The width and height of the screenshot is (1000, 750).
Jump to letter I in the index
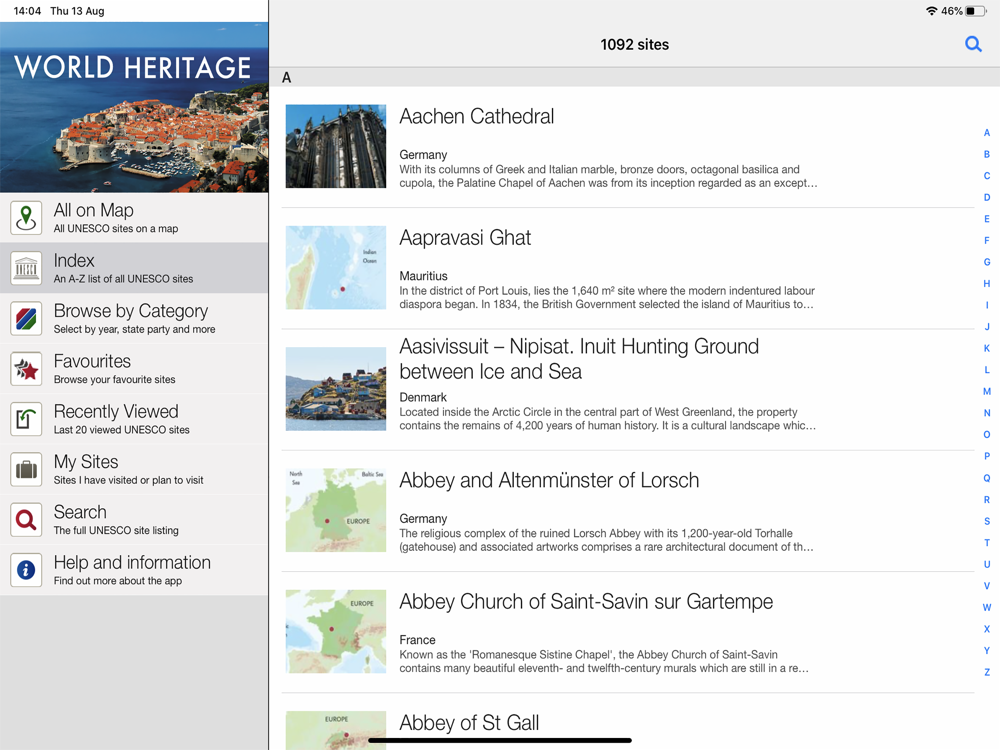987,305
